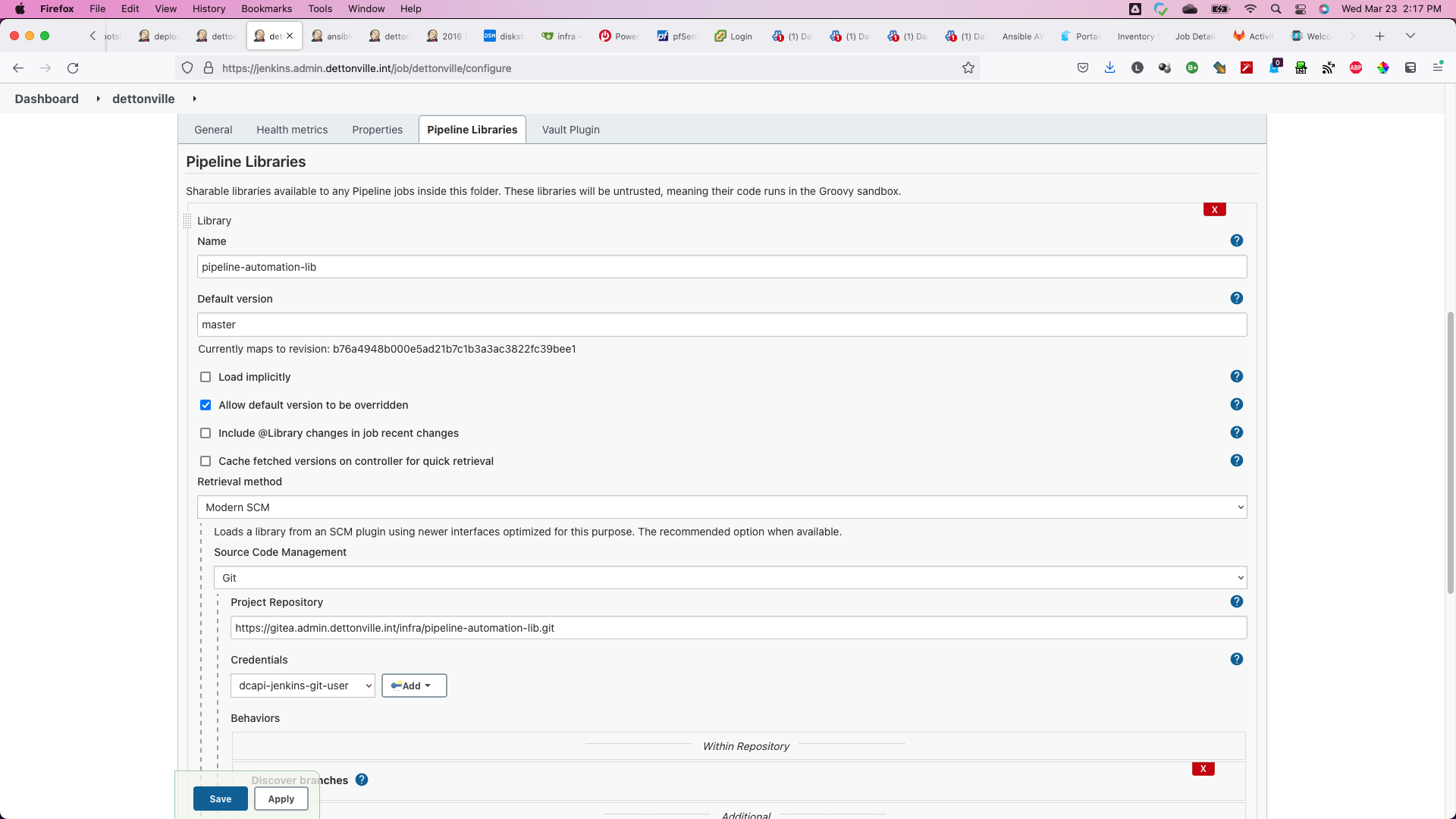
Task: Click help icon for Credentials
Action: coord(1236,659)
